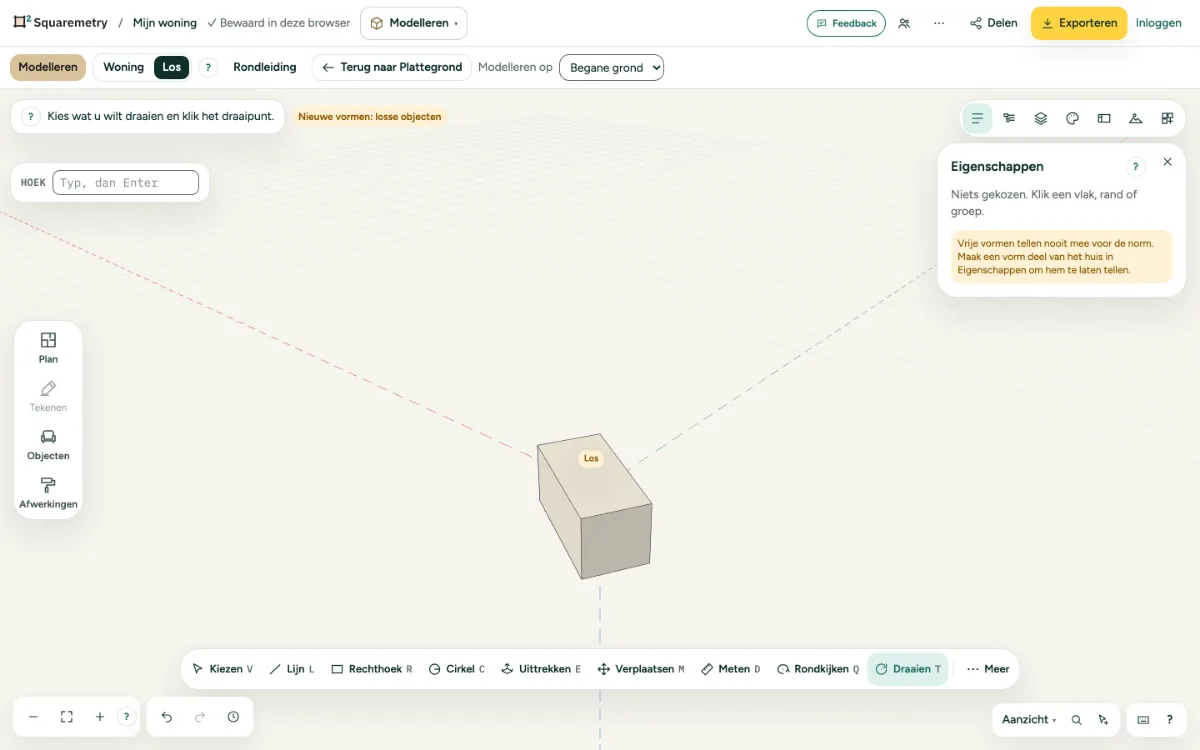Image resolution: width=1200 pixels, height=750 pixels.
Task: Show the keyboard shortcuts icon
Action: (1143, 720)
